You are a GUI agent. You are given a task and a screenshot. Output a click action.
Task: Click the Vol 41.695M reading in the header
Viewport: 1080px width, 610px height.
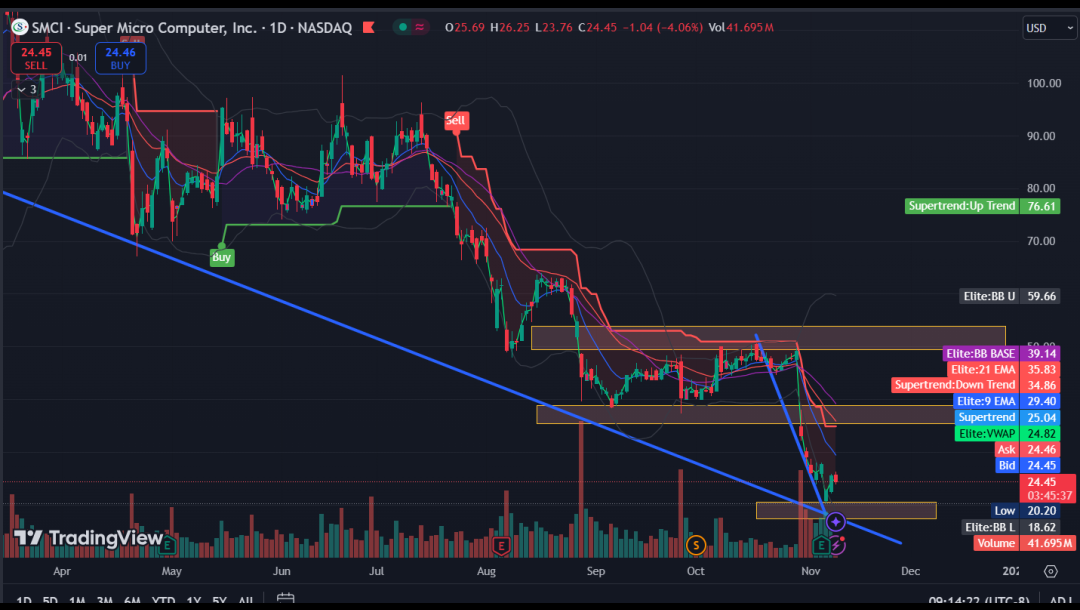(741, 28)
